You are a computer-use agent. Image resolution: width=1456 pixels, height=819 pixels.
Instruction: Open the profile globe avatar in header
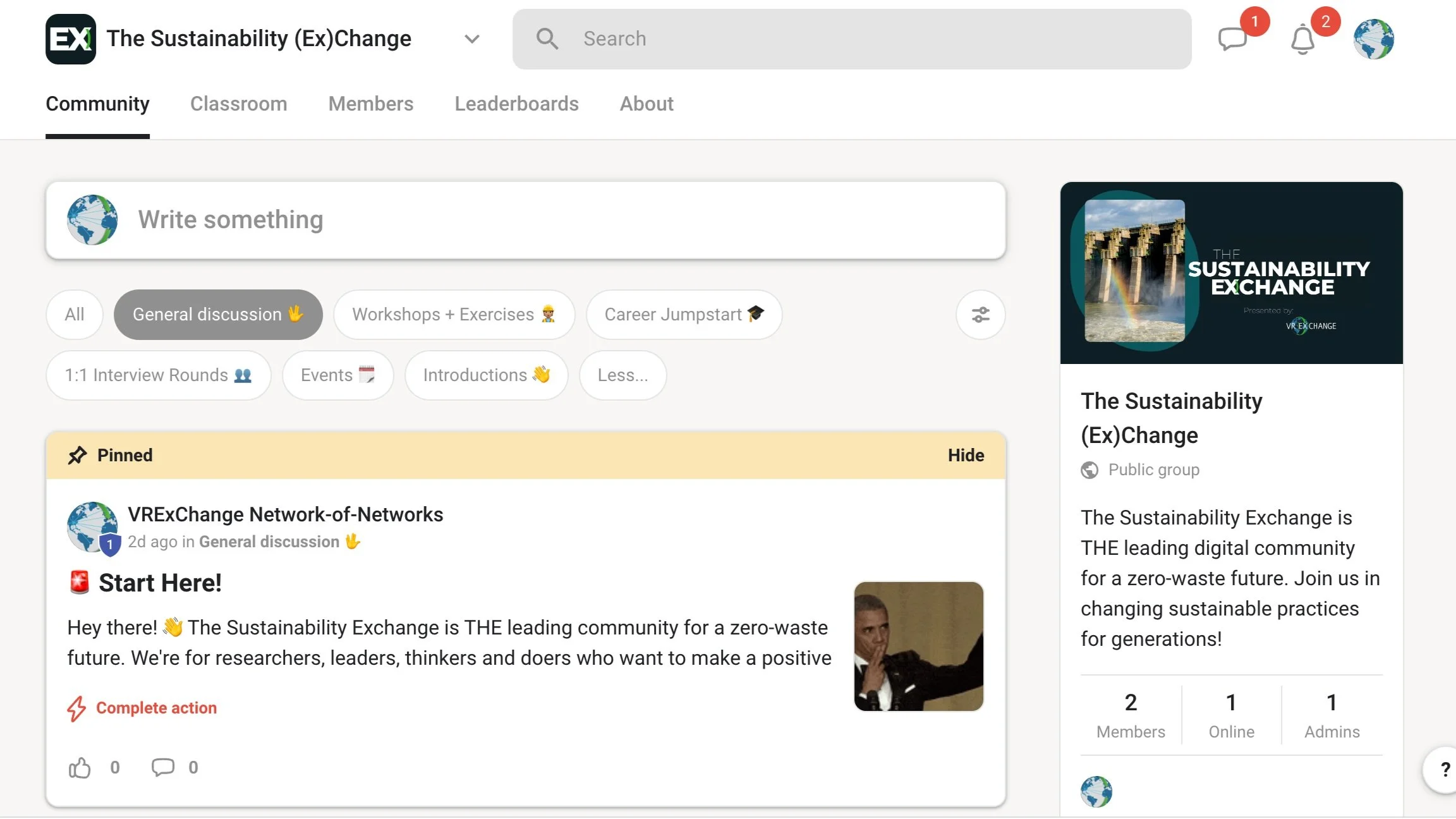(x=1373, y=39)
